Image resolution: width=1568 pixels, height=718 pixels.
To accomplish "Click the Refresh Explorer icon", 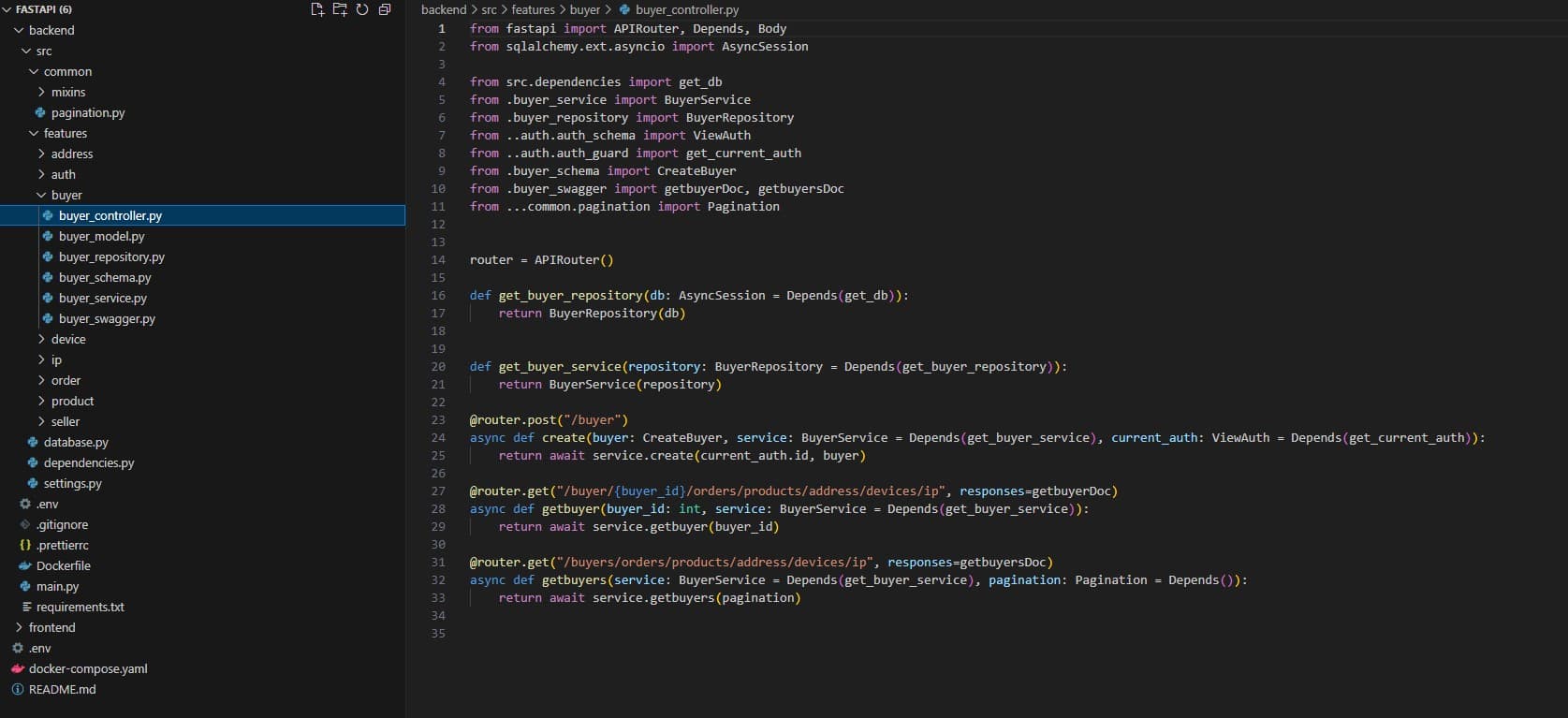I will [x=362, y=9].
